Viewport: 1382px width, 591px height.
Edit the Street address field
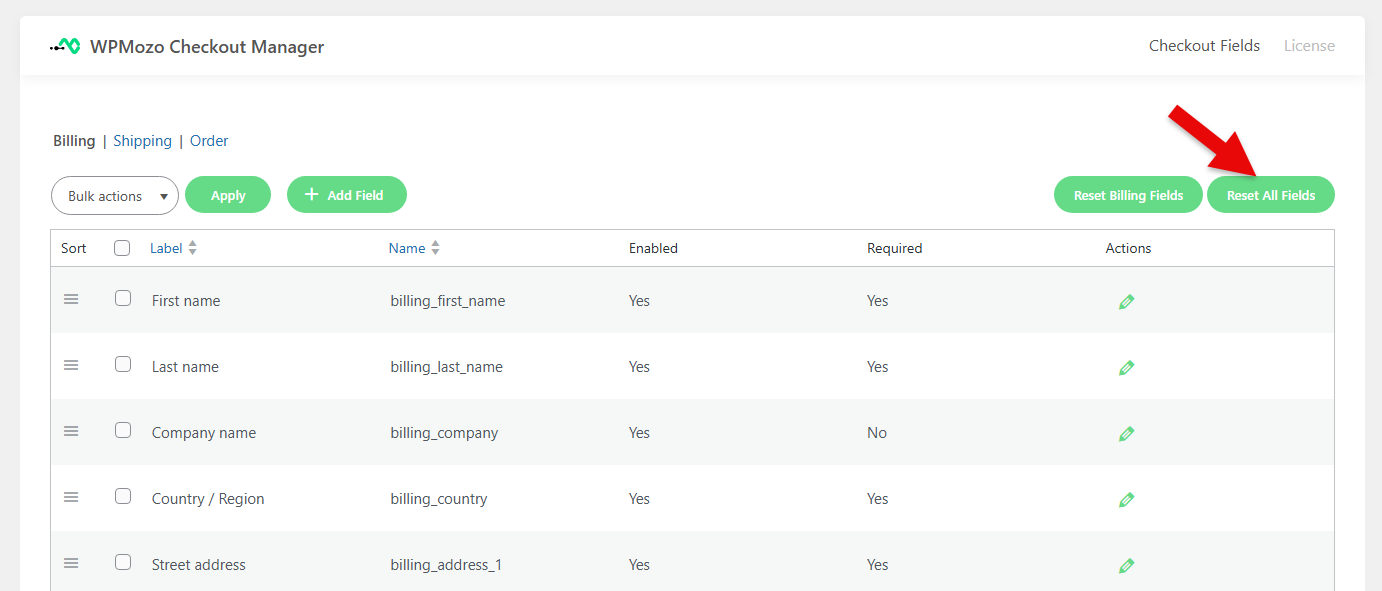(1127, 566)
